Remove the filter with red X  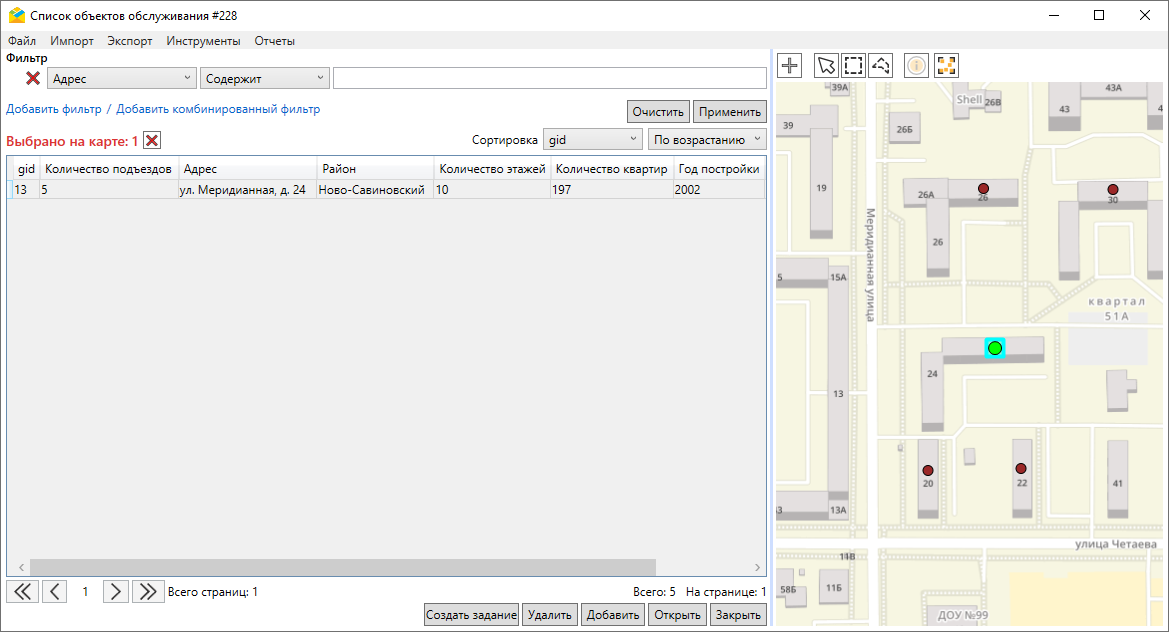pyautogui.click(x=33, y=78)
